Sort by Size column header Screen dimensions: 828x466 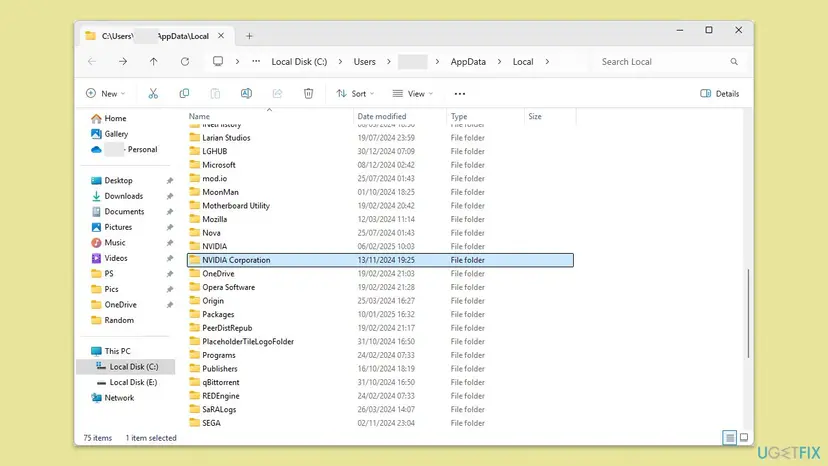[551, 116]
